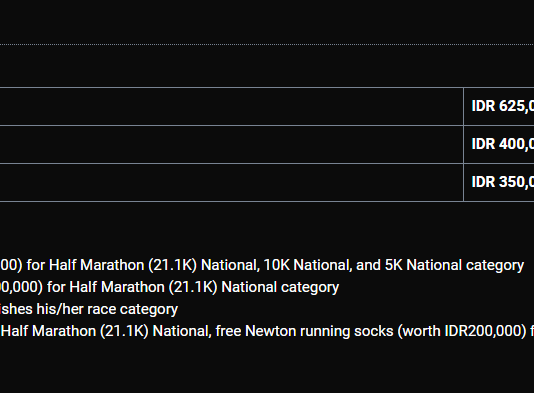Click the IDR 400 price cell

click(499, 144)
